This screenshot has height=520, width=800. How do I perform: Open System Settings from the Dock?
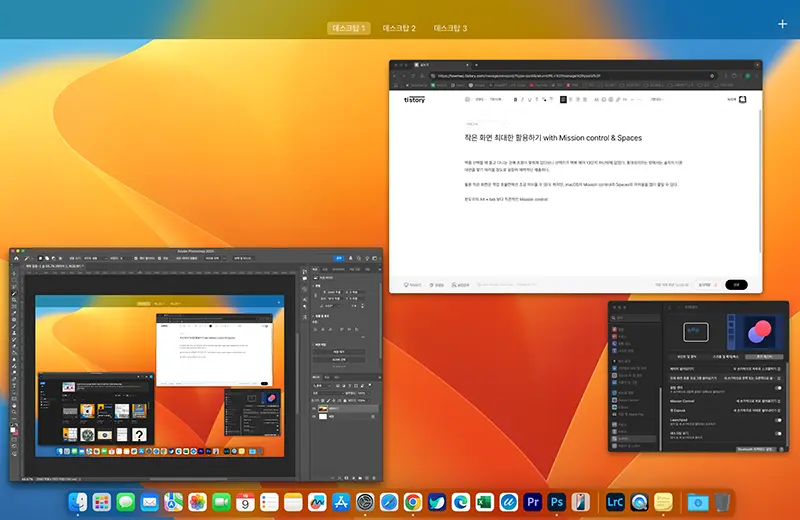pos(365,503)
